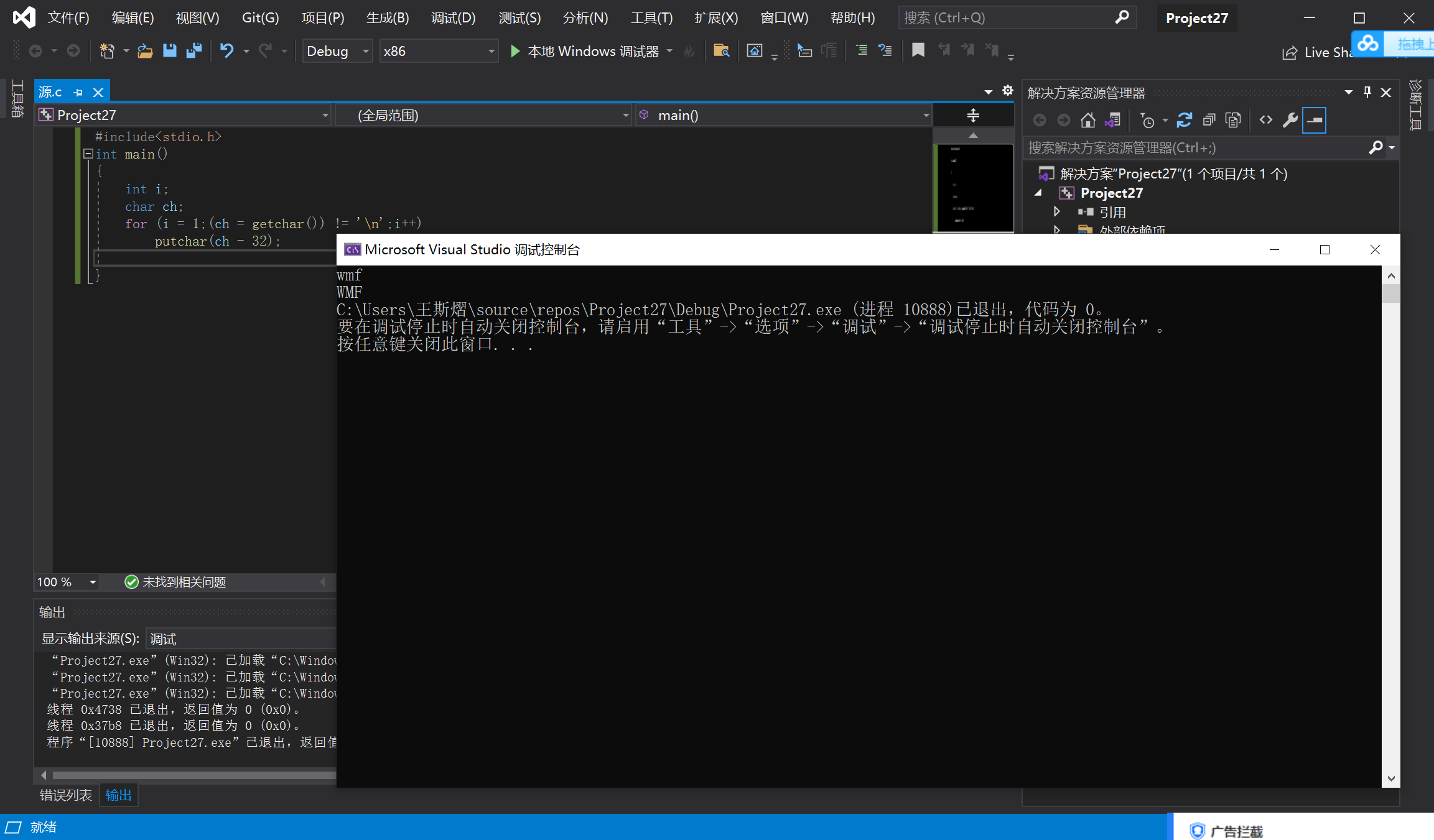Image resolution: width=1434 pixels, height=840 pixels.
Task: Click the Home icon in Solution Explorer
Action: point(1087,120)
